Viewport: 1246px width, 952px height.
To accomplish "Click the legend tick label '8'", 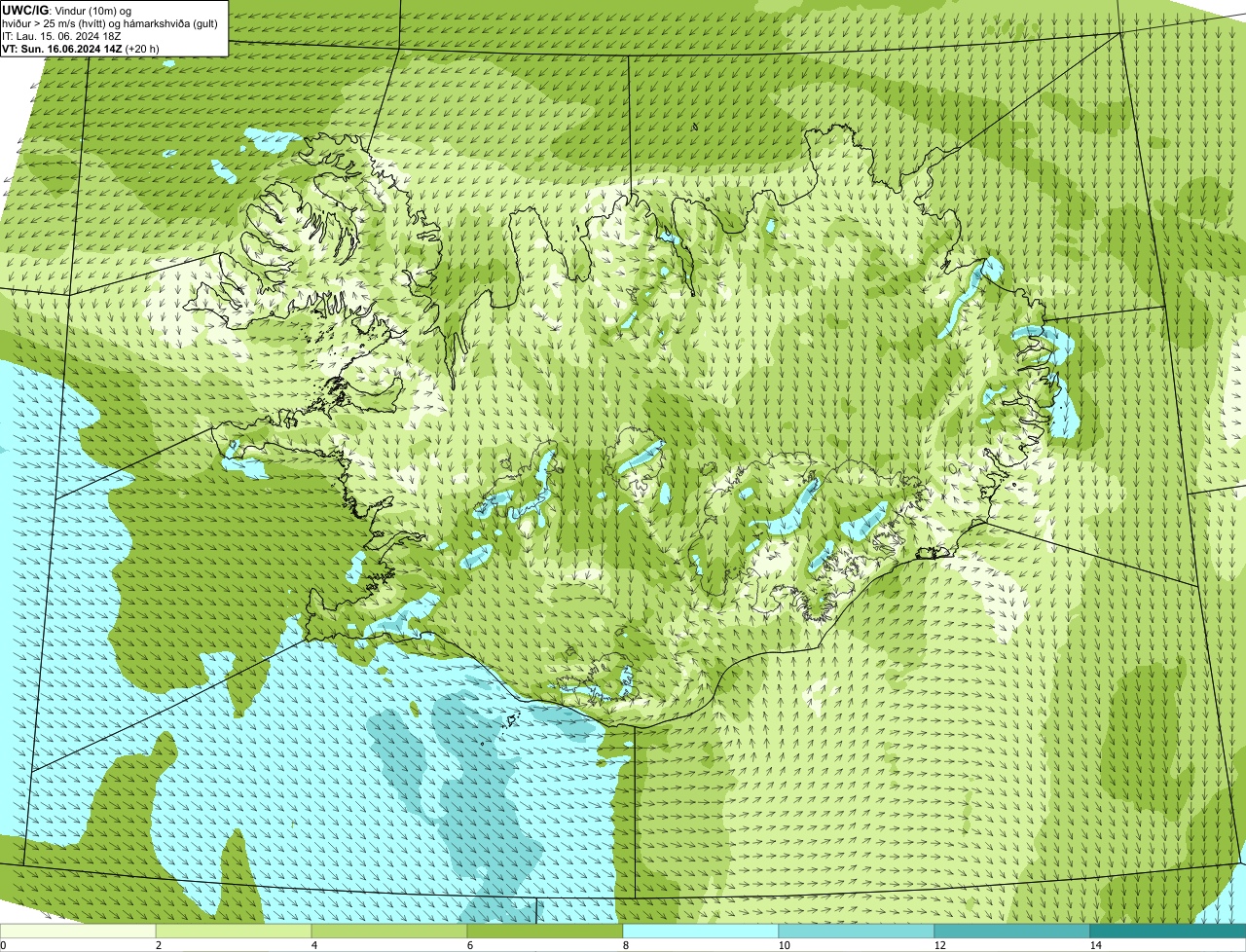I will click(625, 945).
